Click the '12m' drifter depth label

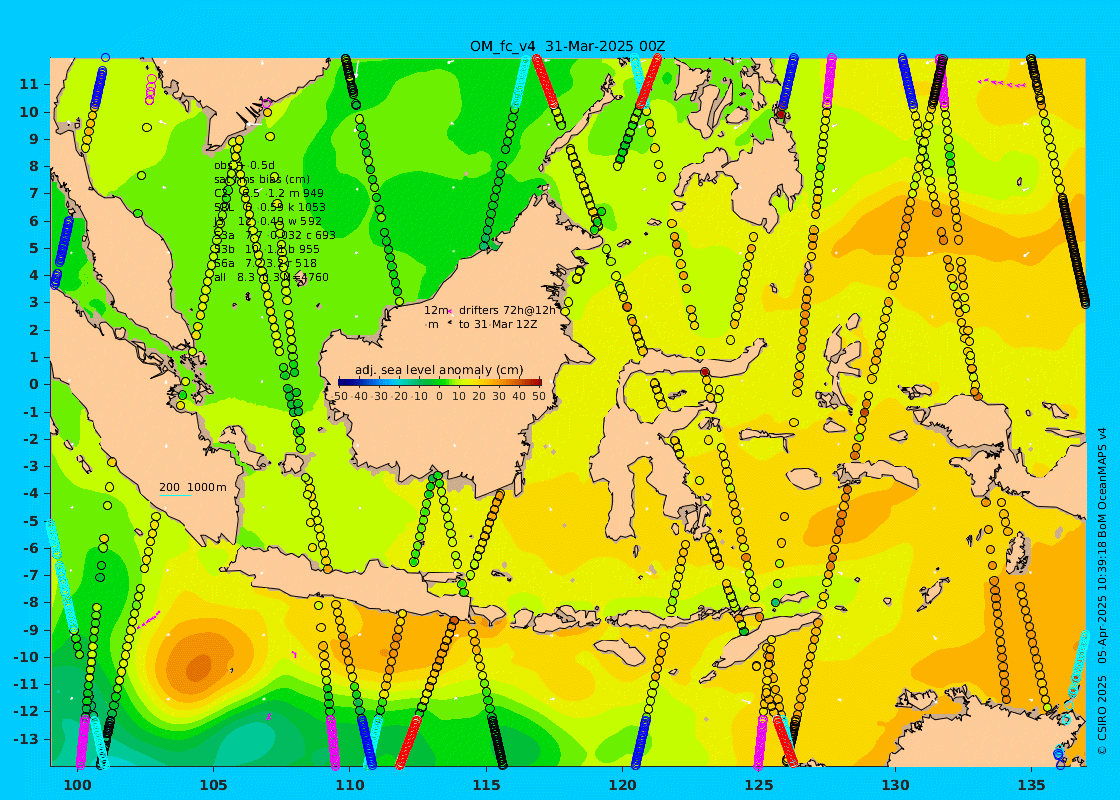pos(436,310)
